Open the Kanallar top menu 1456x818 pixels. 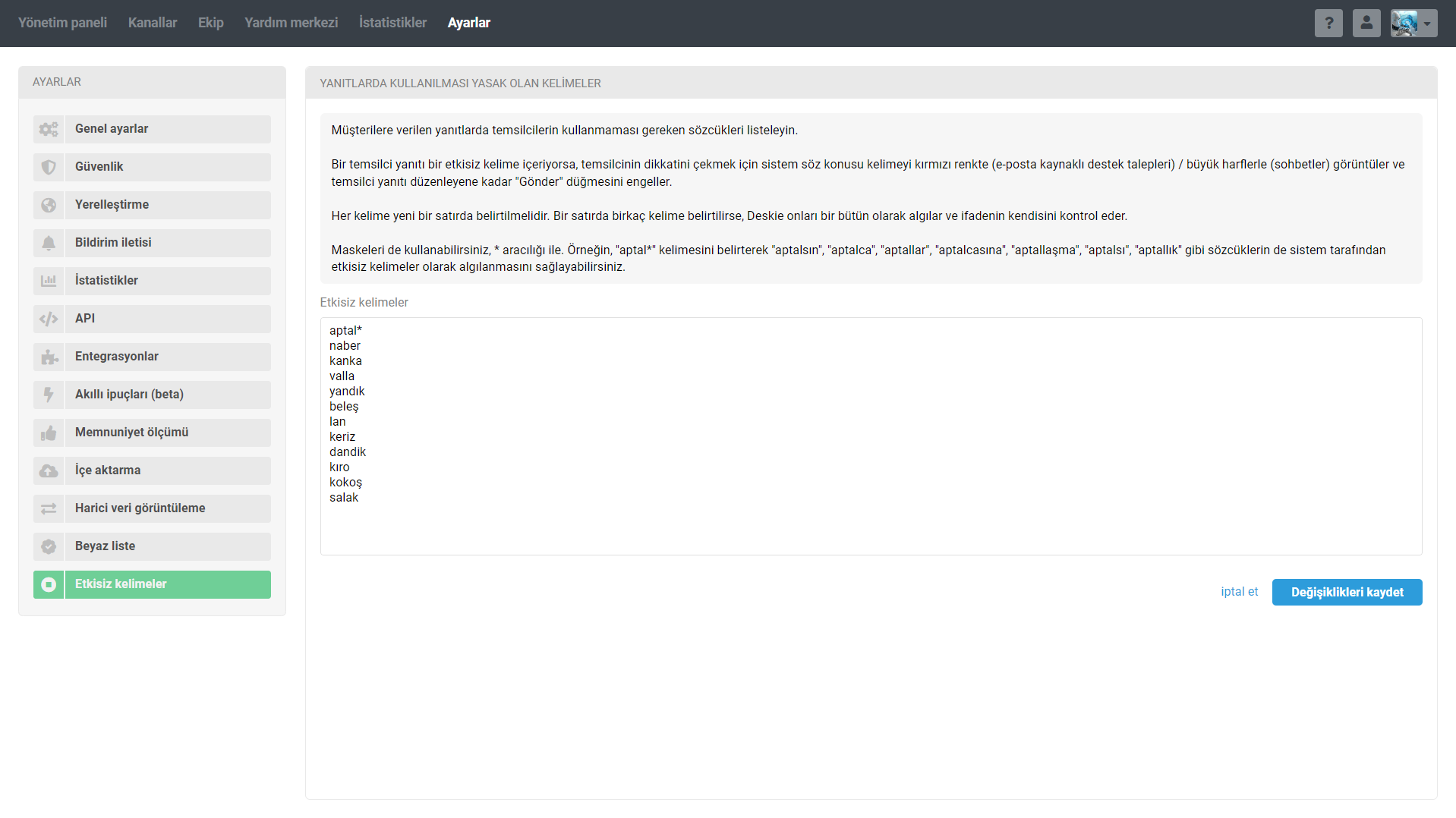point(153,23)
